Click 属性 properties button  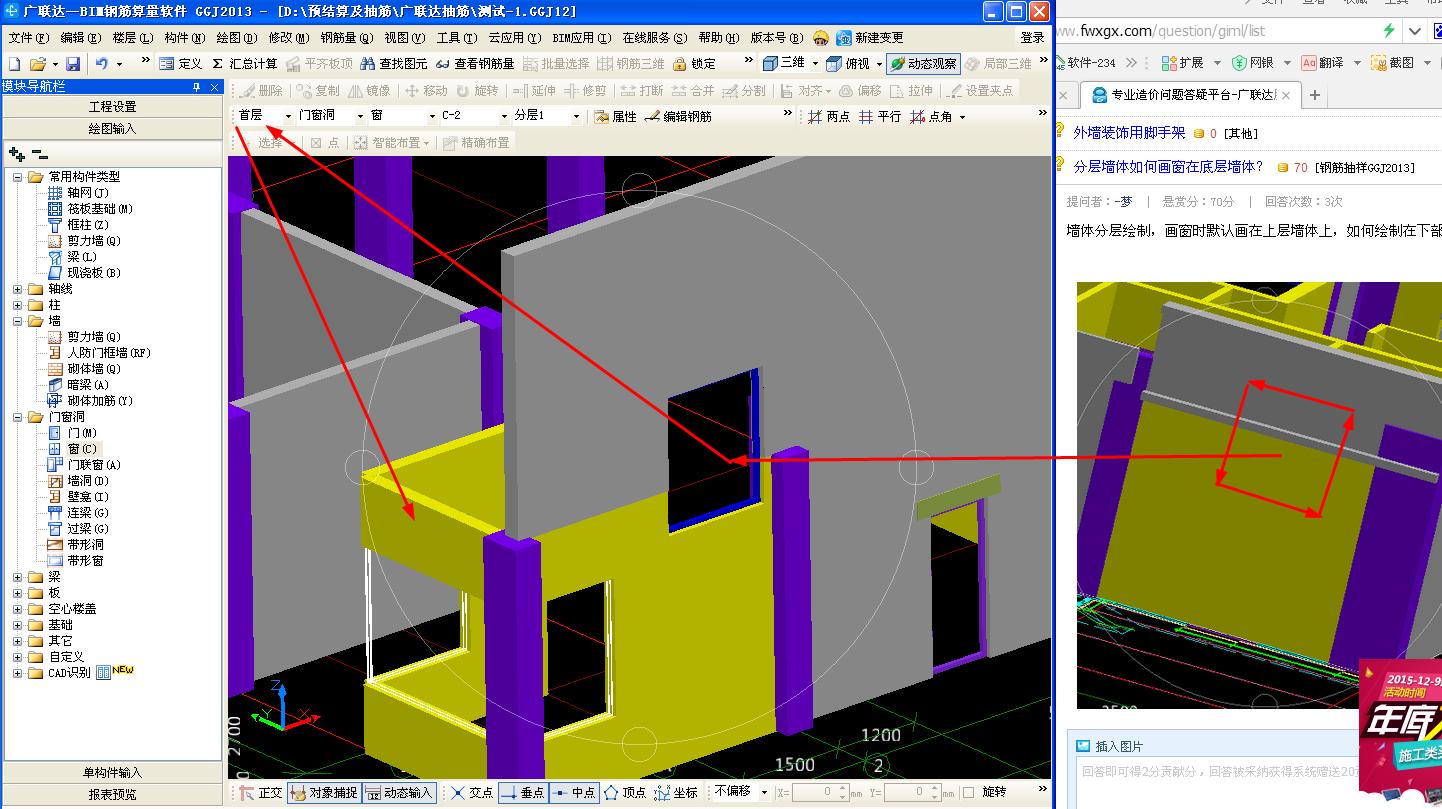[x=615, y=117]
